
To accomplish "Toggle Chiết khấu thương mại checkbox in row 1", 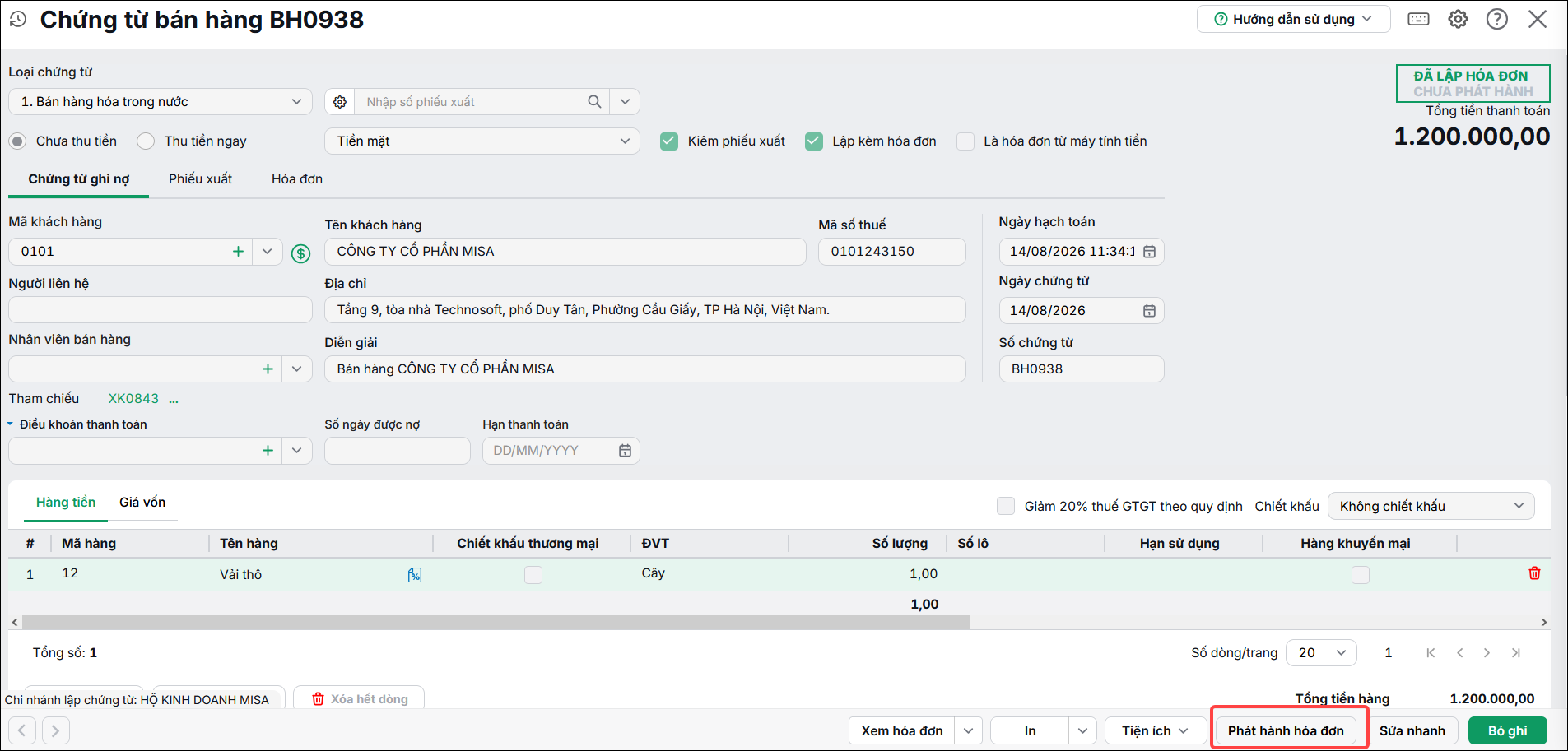I will (x=533, y=575).
